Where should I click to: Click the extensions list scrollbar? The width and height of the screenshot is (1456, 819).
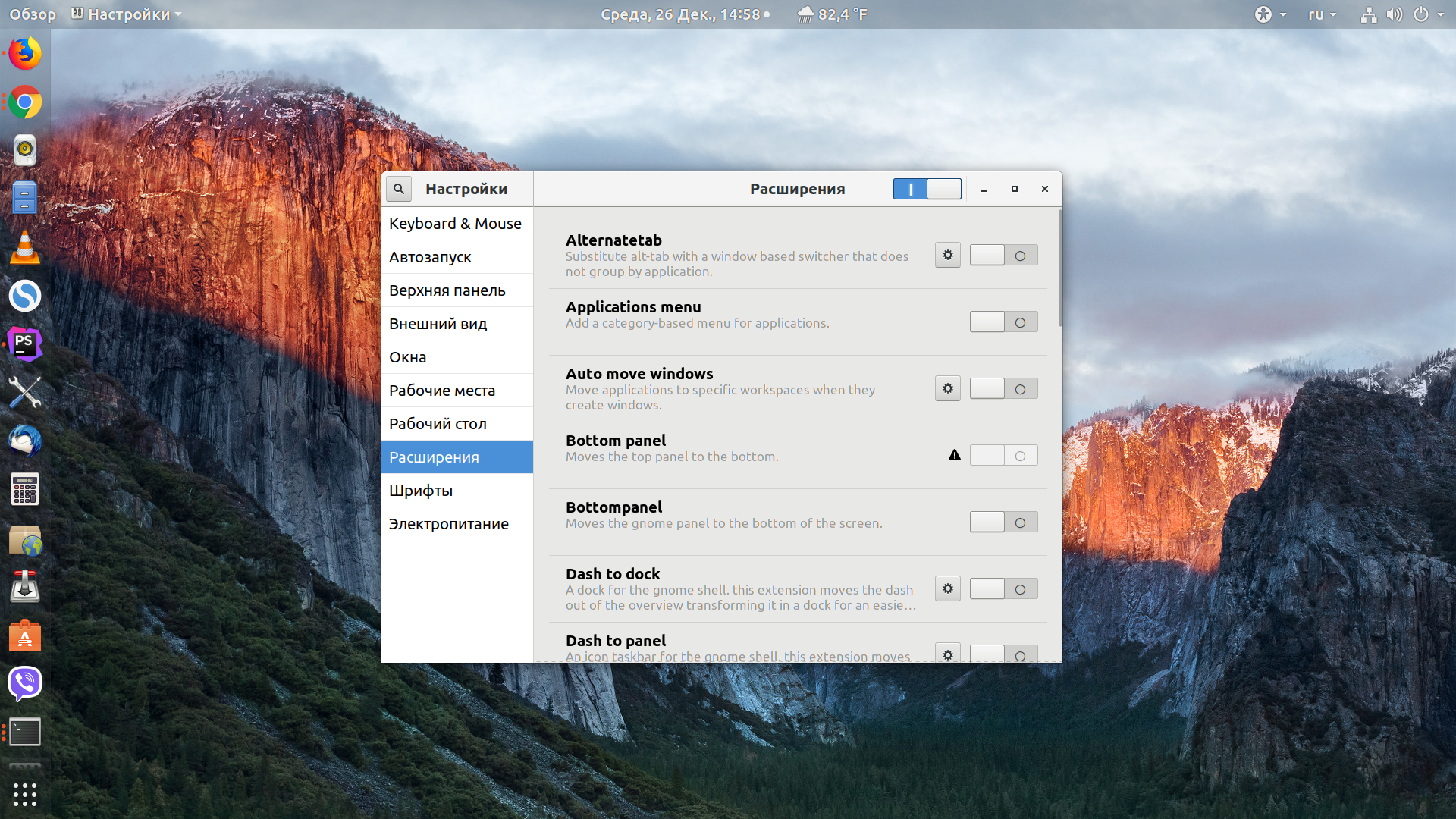(x=1059, y=268)
